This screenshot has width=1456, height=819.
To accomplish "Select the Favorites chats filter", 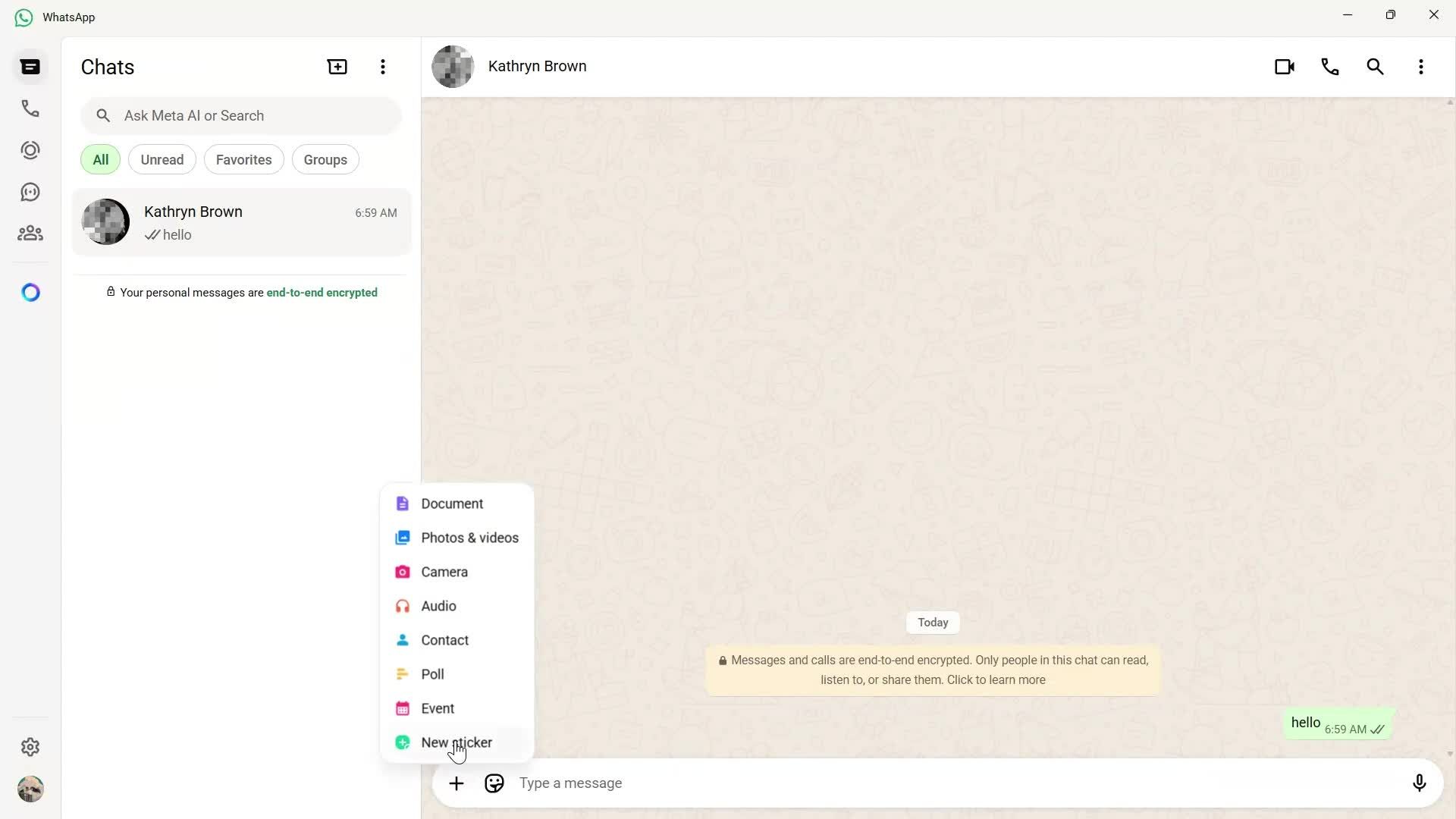I will [x=243, y=159].
